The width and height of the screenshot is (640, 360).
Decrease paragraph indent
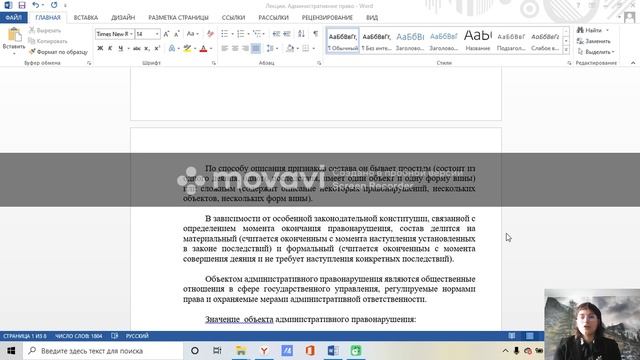(x=276, y=34)
